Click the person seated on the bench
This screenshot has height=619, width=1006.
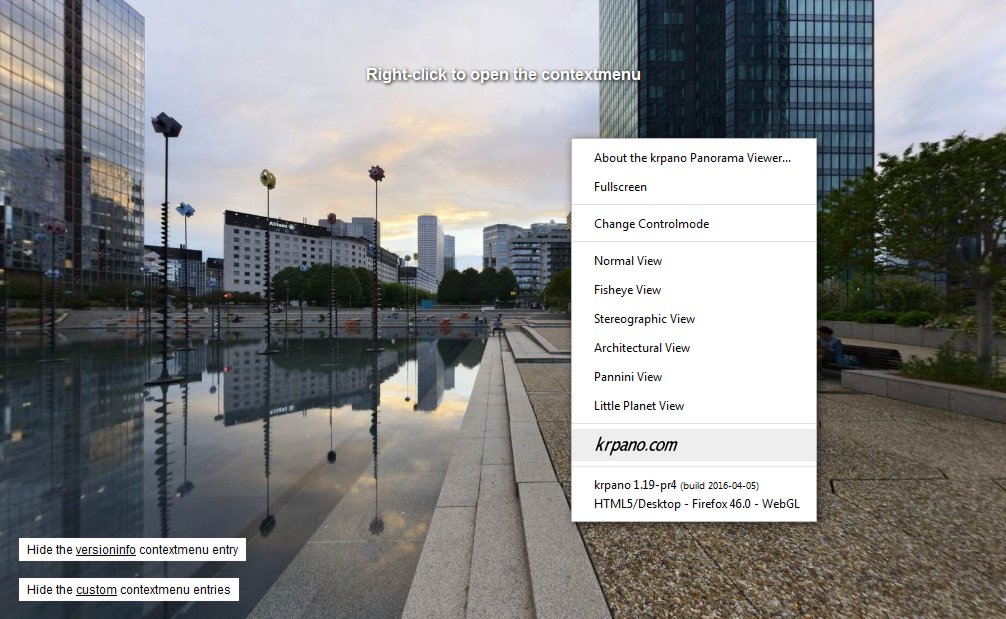point(827,346)
